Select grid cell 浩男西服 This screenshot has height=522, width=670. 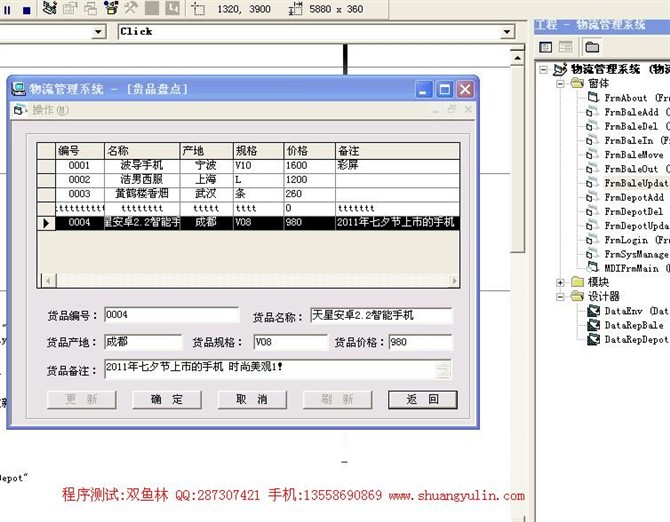142,179
